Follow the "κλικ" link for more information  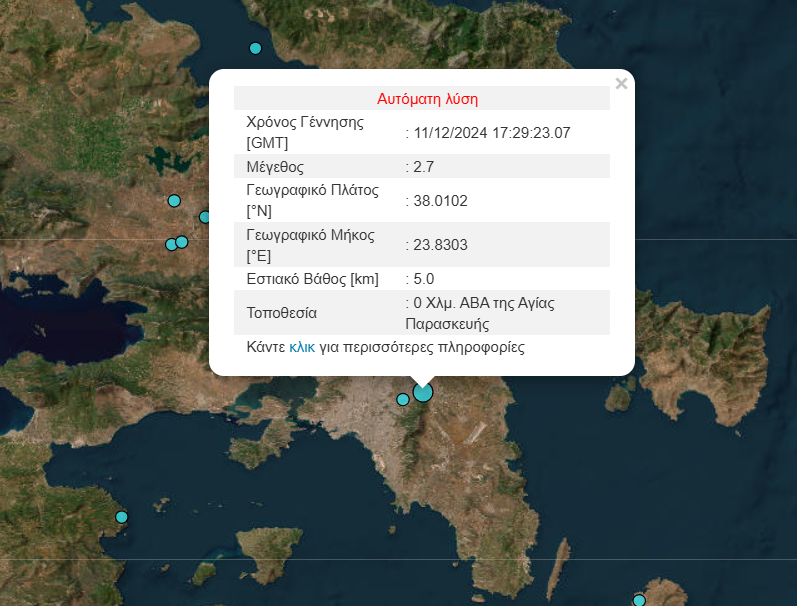point(302,348)
